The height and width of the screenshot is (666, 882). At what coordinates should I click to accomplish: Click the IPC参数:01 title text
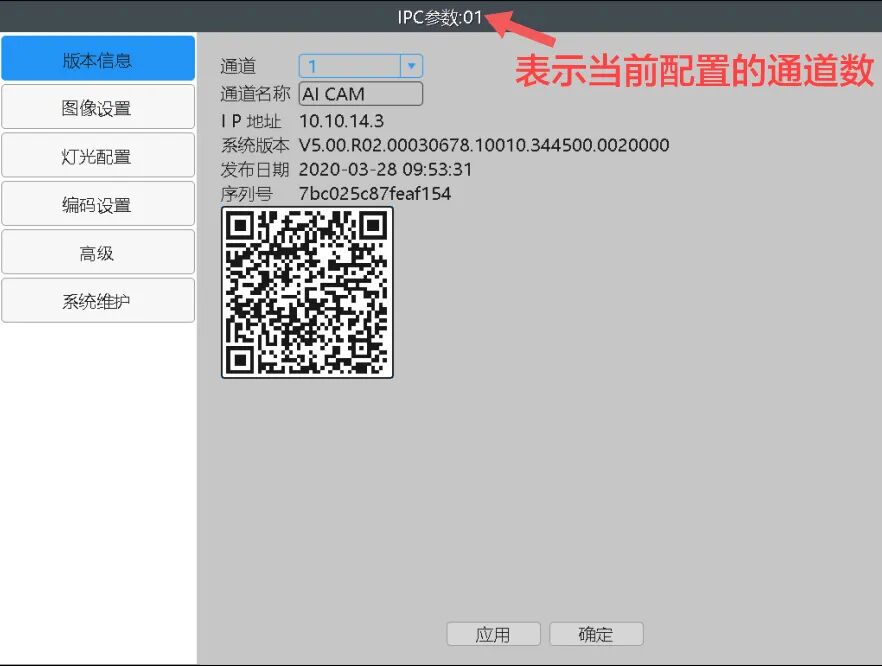[x=440, y=17]
